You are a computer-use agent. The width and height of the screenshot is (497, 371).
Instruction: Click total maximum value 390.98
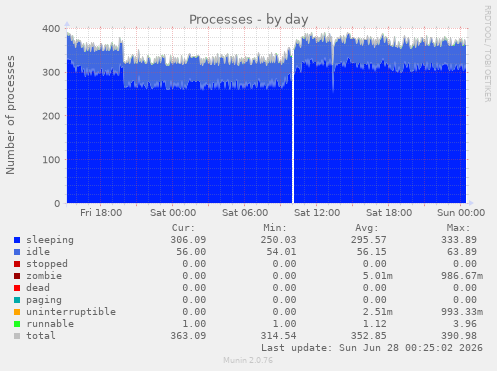pos(459,336)
